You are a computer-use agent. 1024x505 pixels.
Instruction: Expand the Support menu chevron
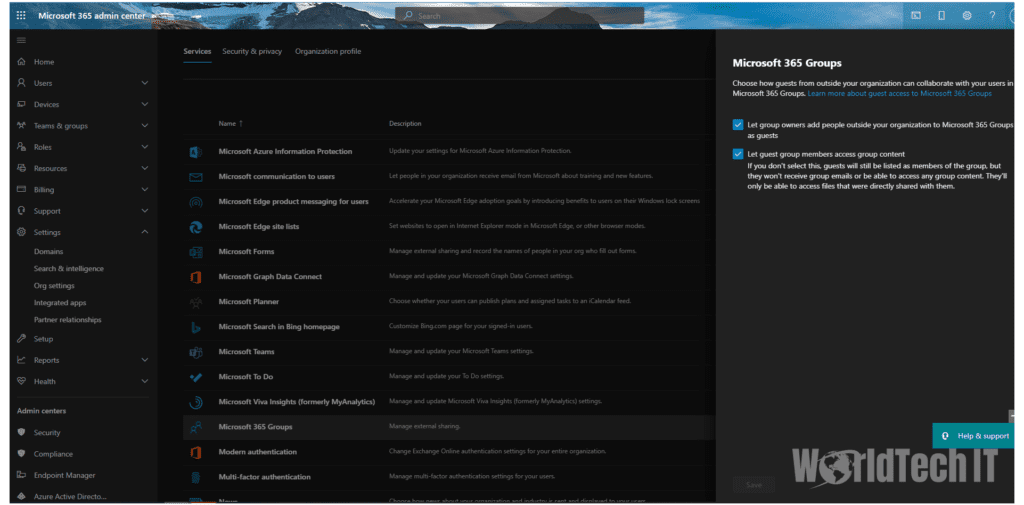(145, 211)
